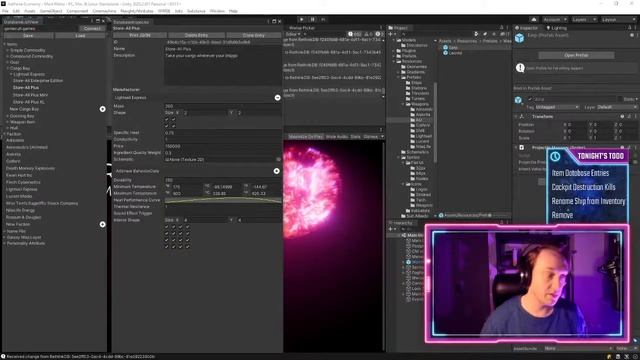The image size is (640, 360).
Task: Open the Account dropdown
Action: pyautogui.click(x=554, y=20)
